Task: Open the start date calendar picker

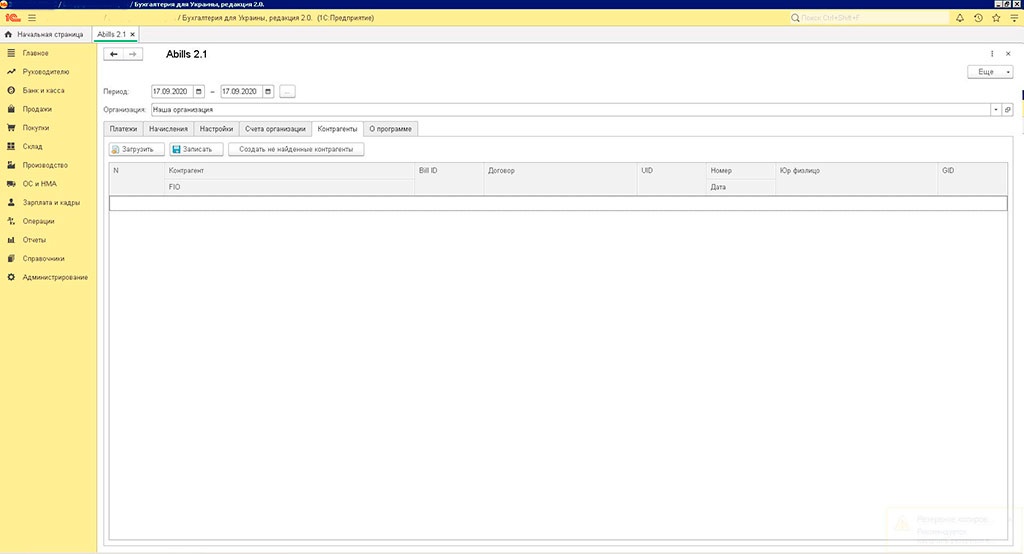Action: pyautogui.click(x=199, y=91)
